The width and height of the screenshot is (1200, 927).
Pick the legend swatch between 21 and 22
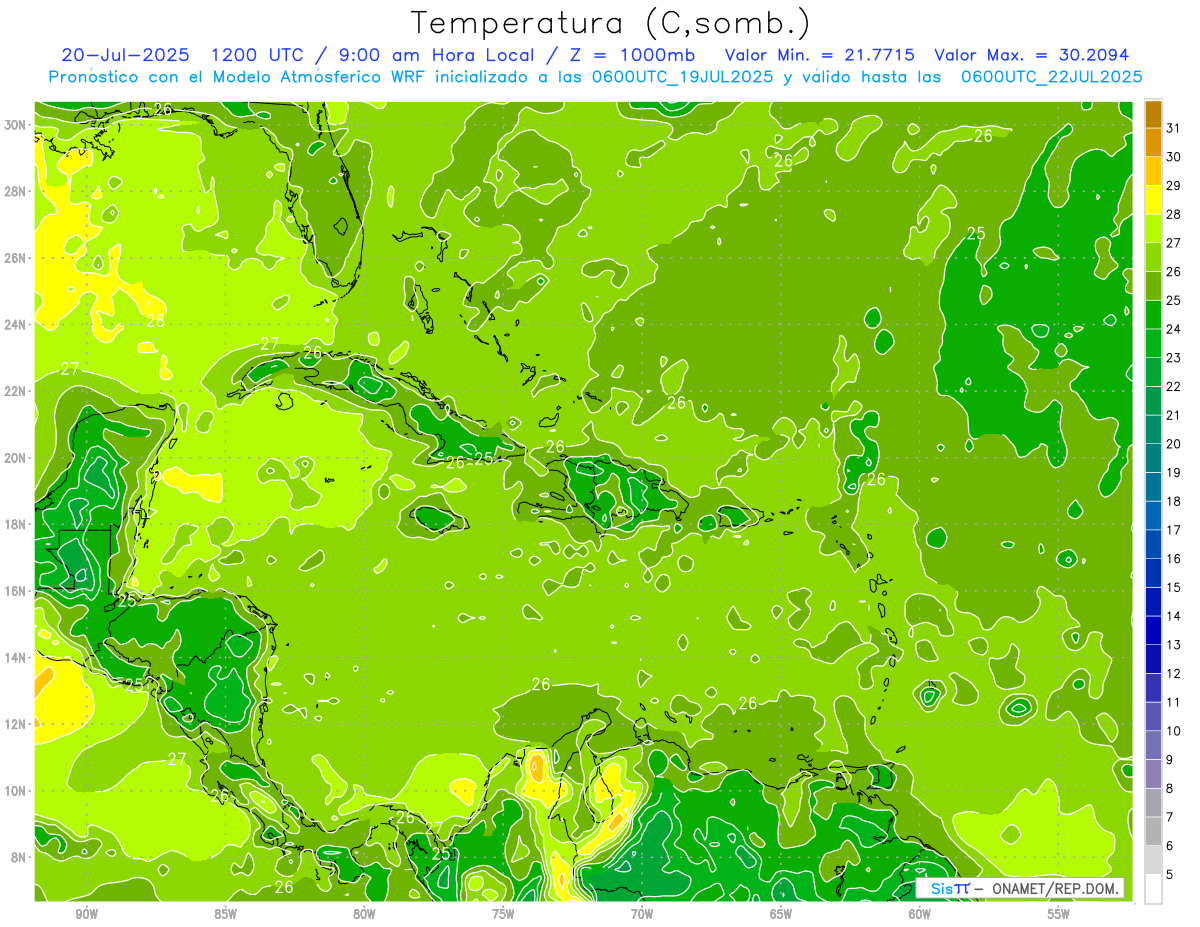tap(1153, 400)
